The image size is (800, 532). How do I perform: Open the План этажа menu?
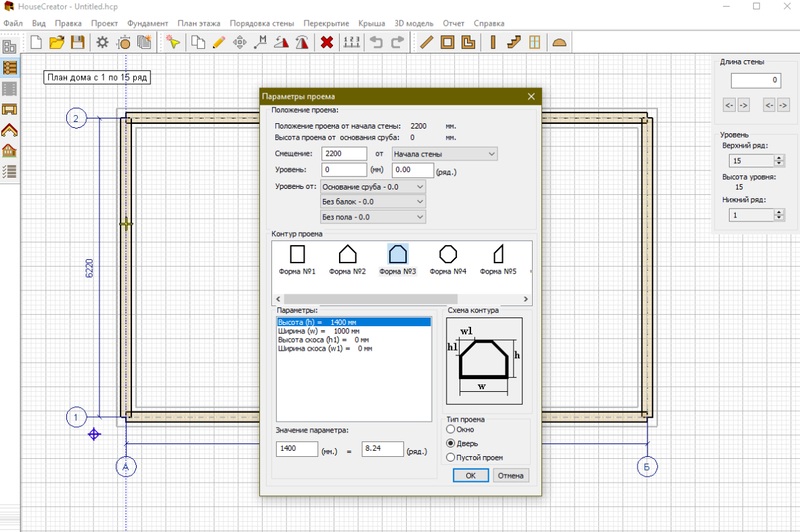point(199,23)
